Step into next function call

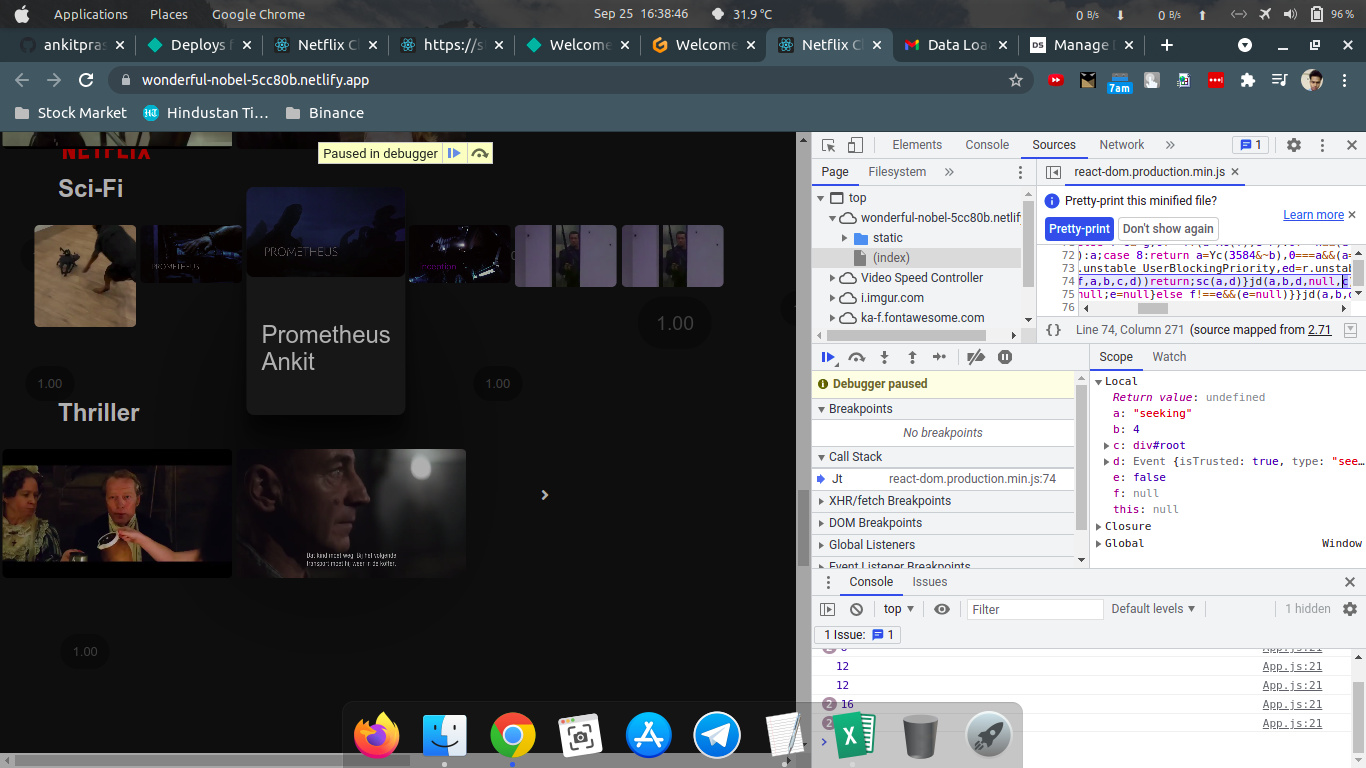point(885,357)
